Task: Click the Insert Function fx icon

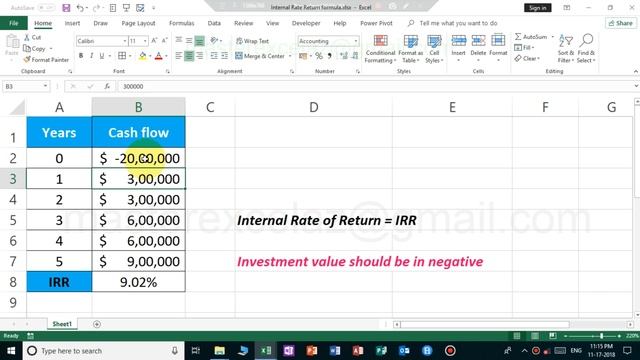Action: point(107,87)
